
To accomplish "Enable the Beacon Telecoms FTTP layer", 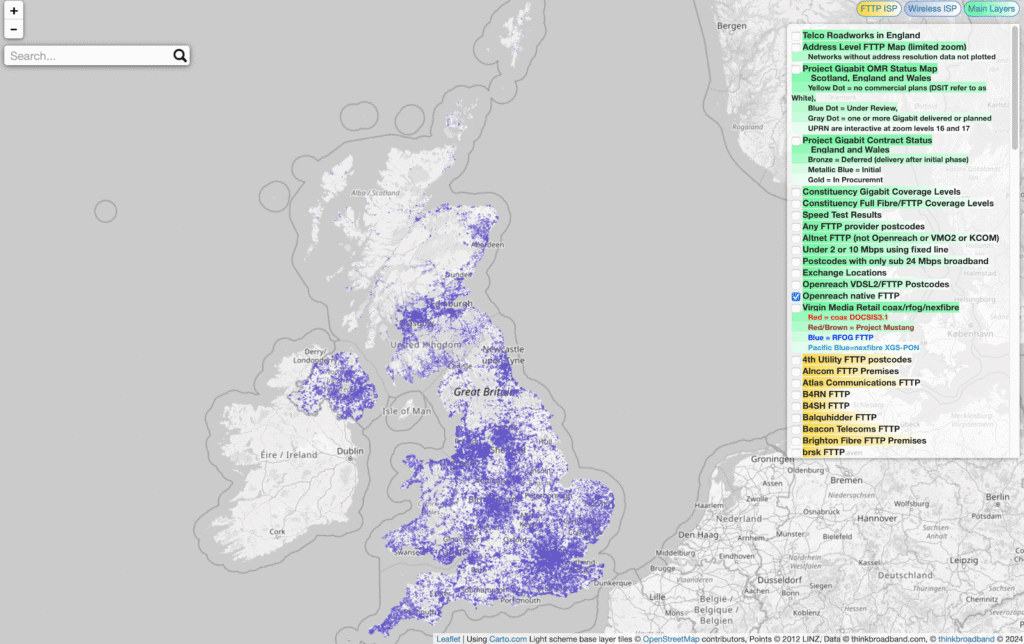I will (x=796, y=429).
